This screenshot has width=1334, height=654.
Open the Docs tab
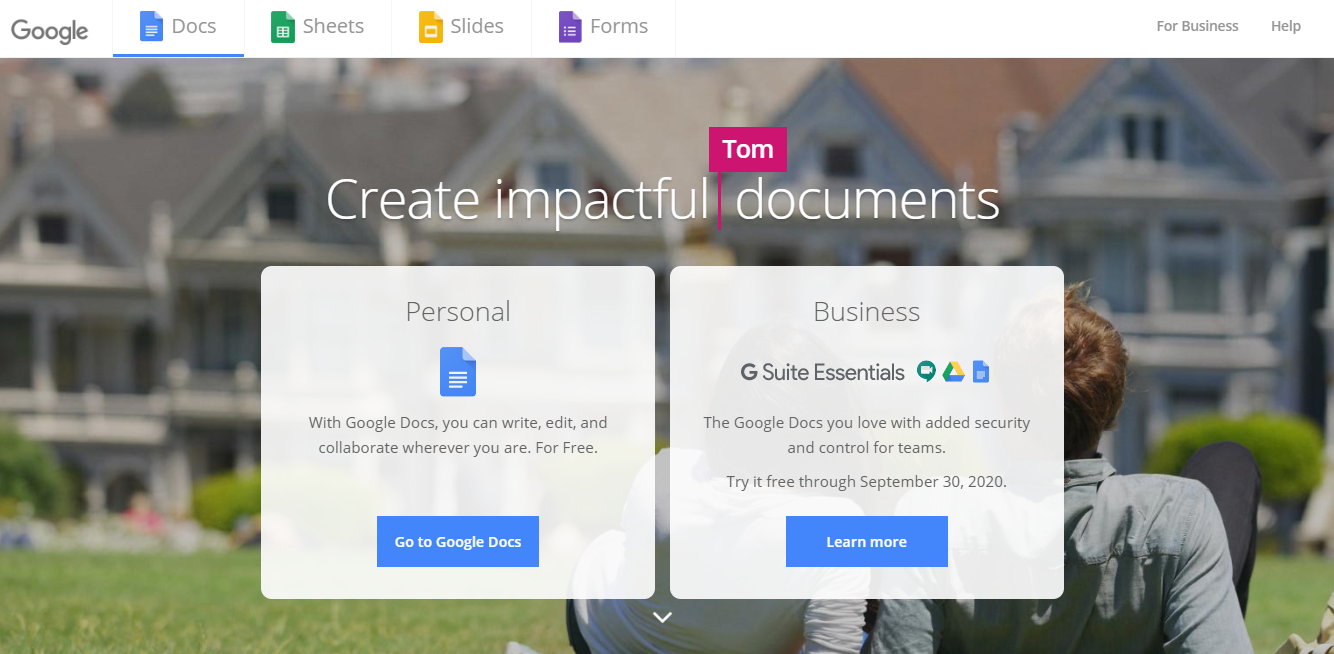coord(179,28)
